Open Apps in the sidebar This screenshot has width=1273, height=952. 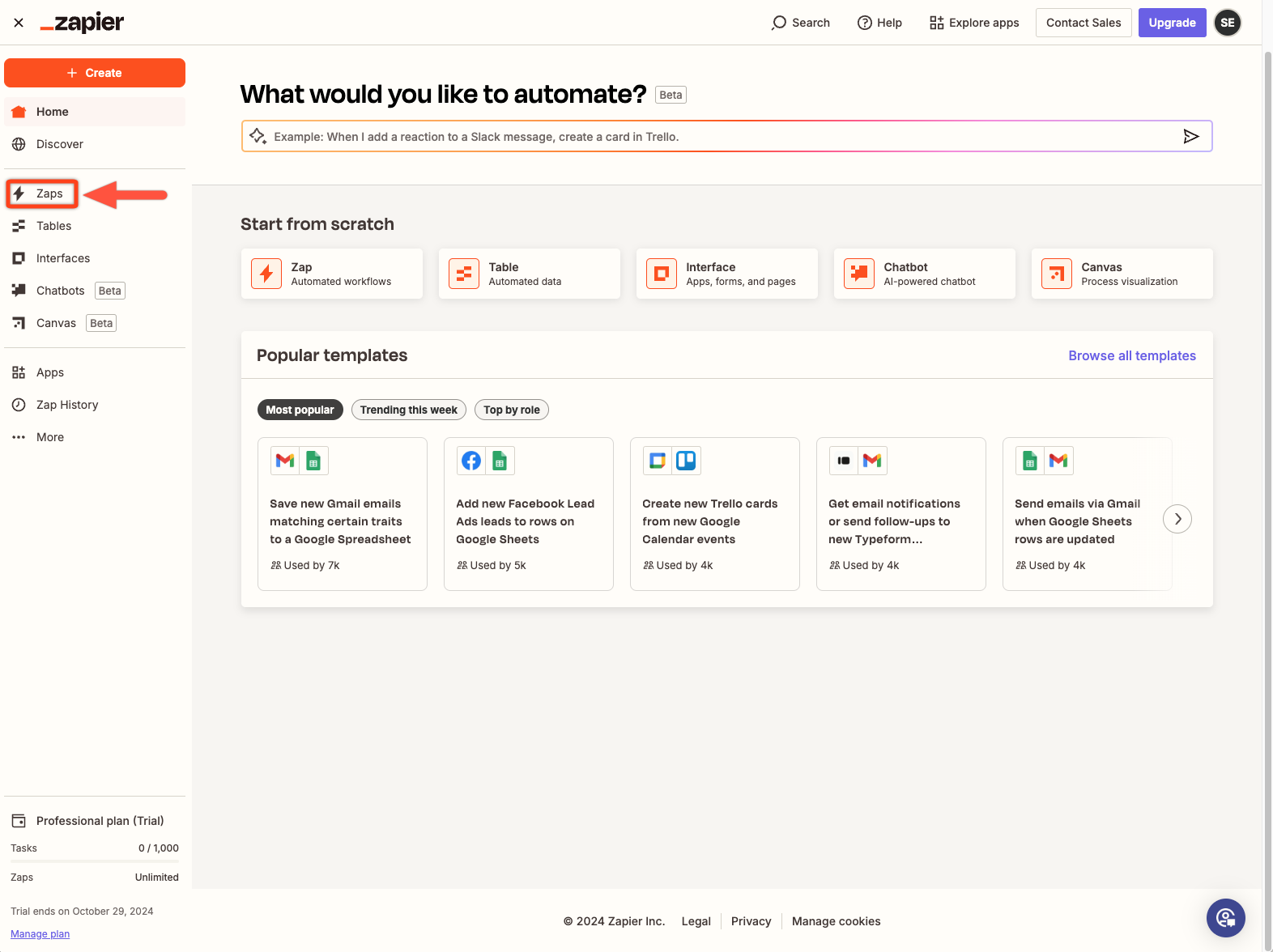[x=95, y=372]
